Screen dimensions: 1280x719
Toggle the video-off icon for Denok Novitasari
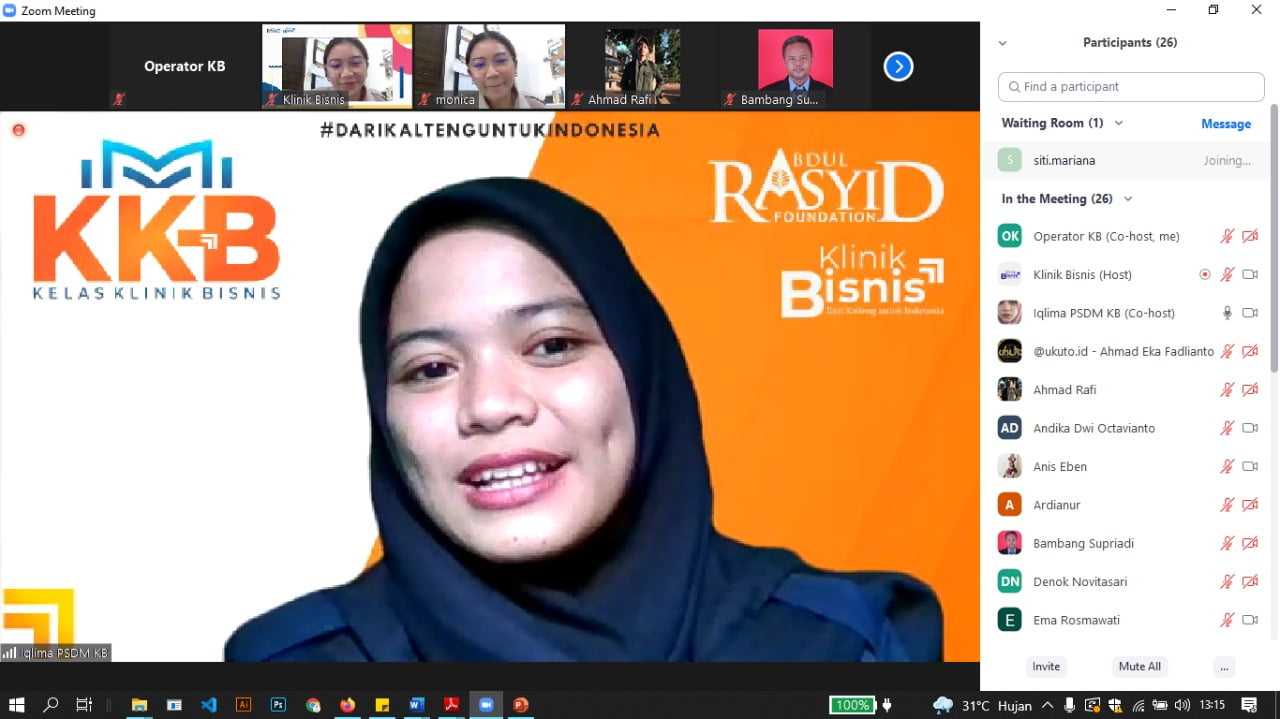[x=1249, y=582]
